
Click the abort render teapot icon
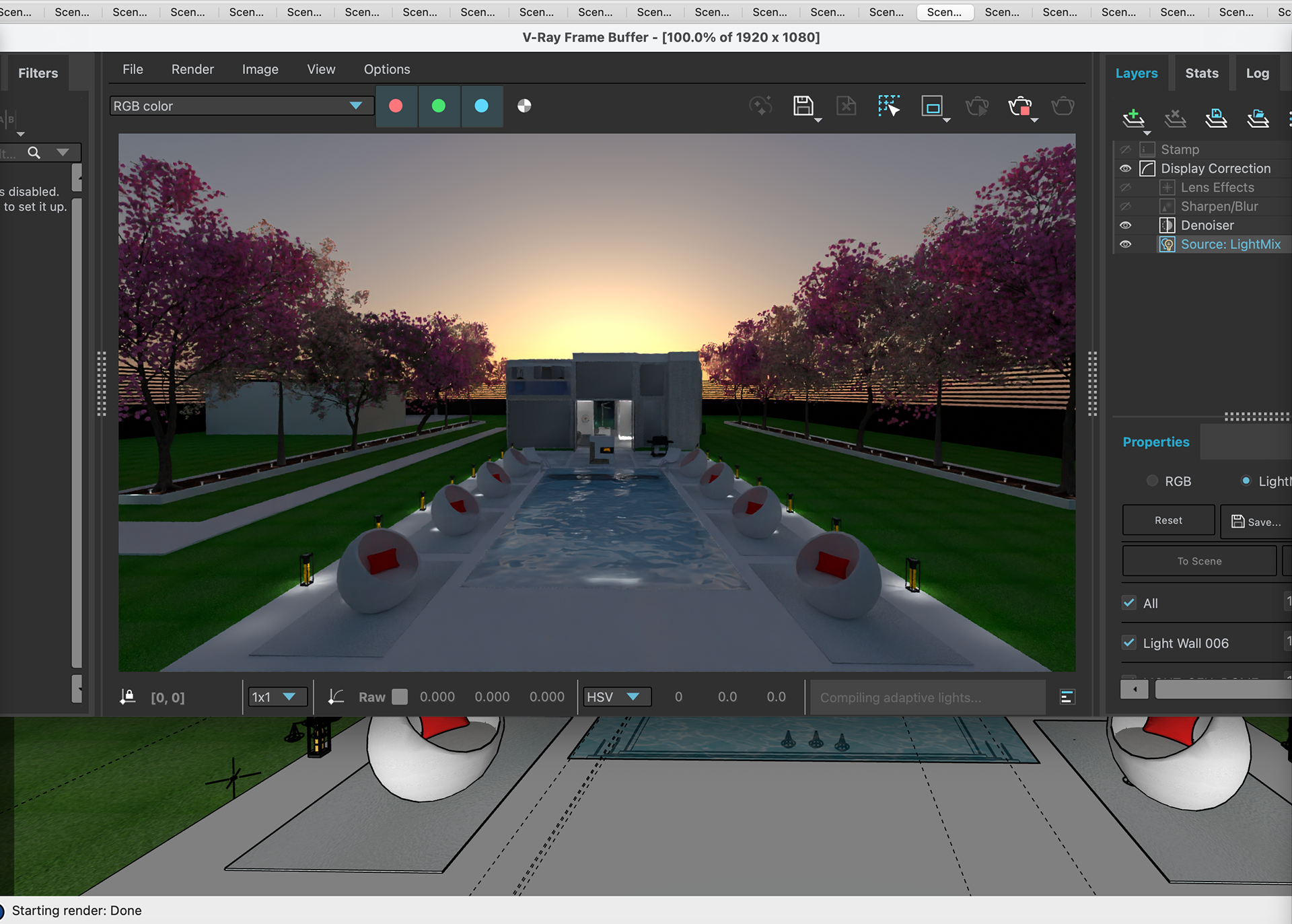1020,106
